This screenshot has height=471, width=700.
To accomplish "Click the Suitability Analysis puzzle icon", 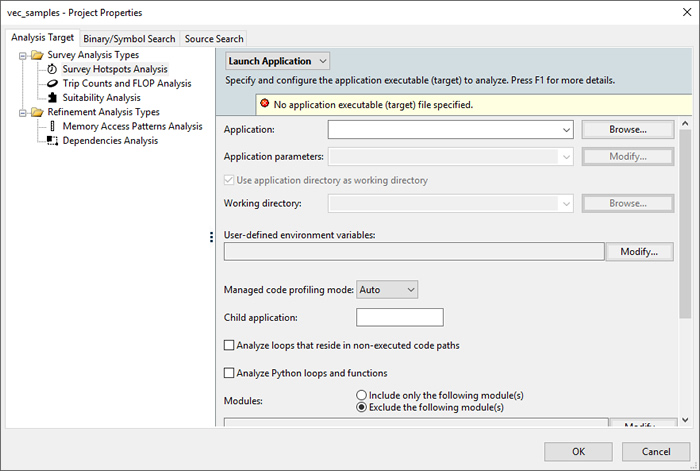I will pos(52,98).
